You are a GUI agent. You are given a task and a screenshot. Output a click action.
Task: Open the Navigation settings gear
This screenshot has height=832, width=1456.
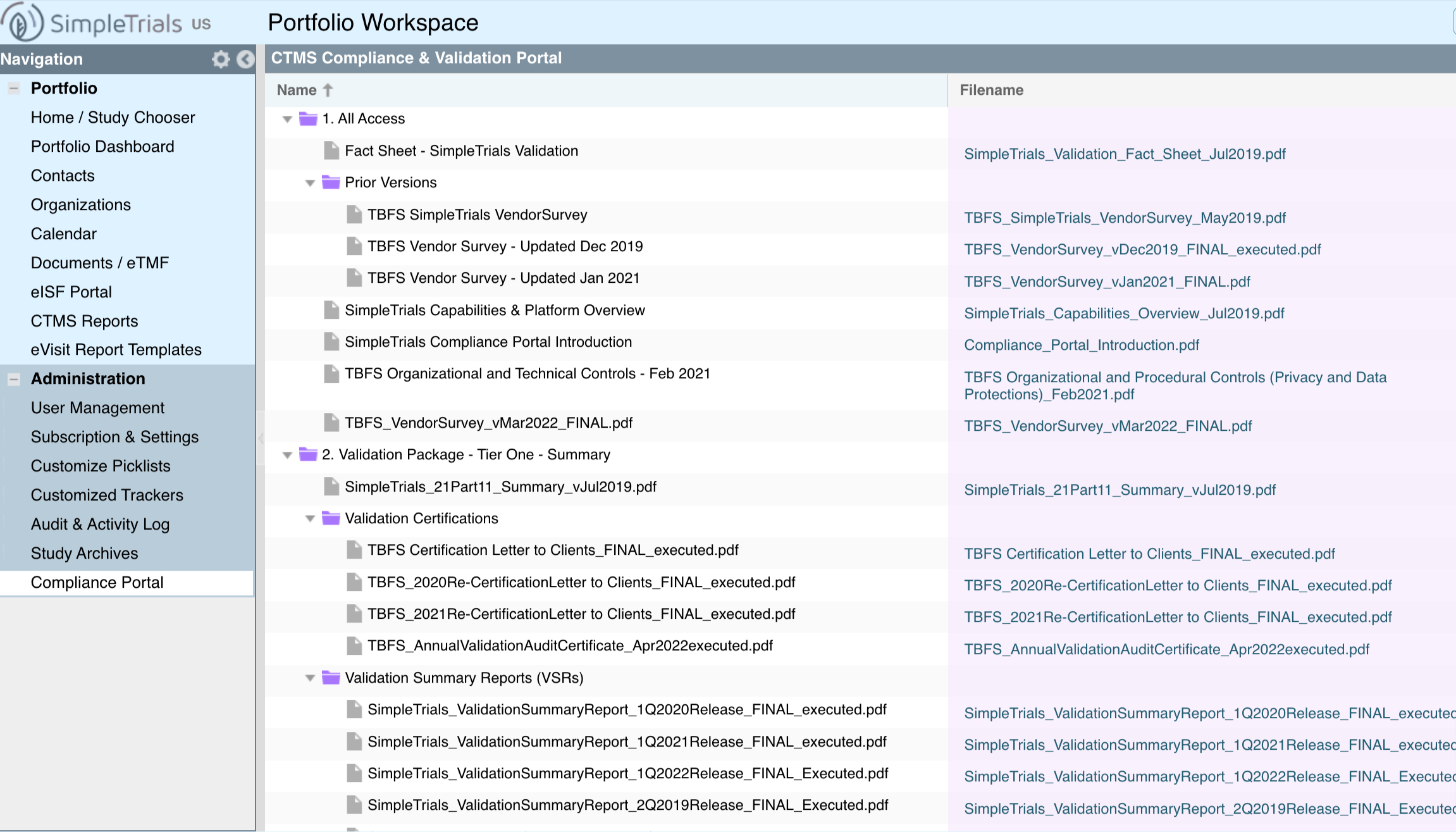(x=221, y=59)
